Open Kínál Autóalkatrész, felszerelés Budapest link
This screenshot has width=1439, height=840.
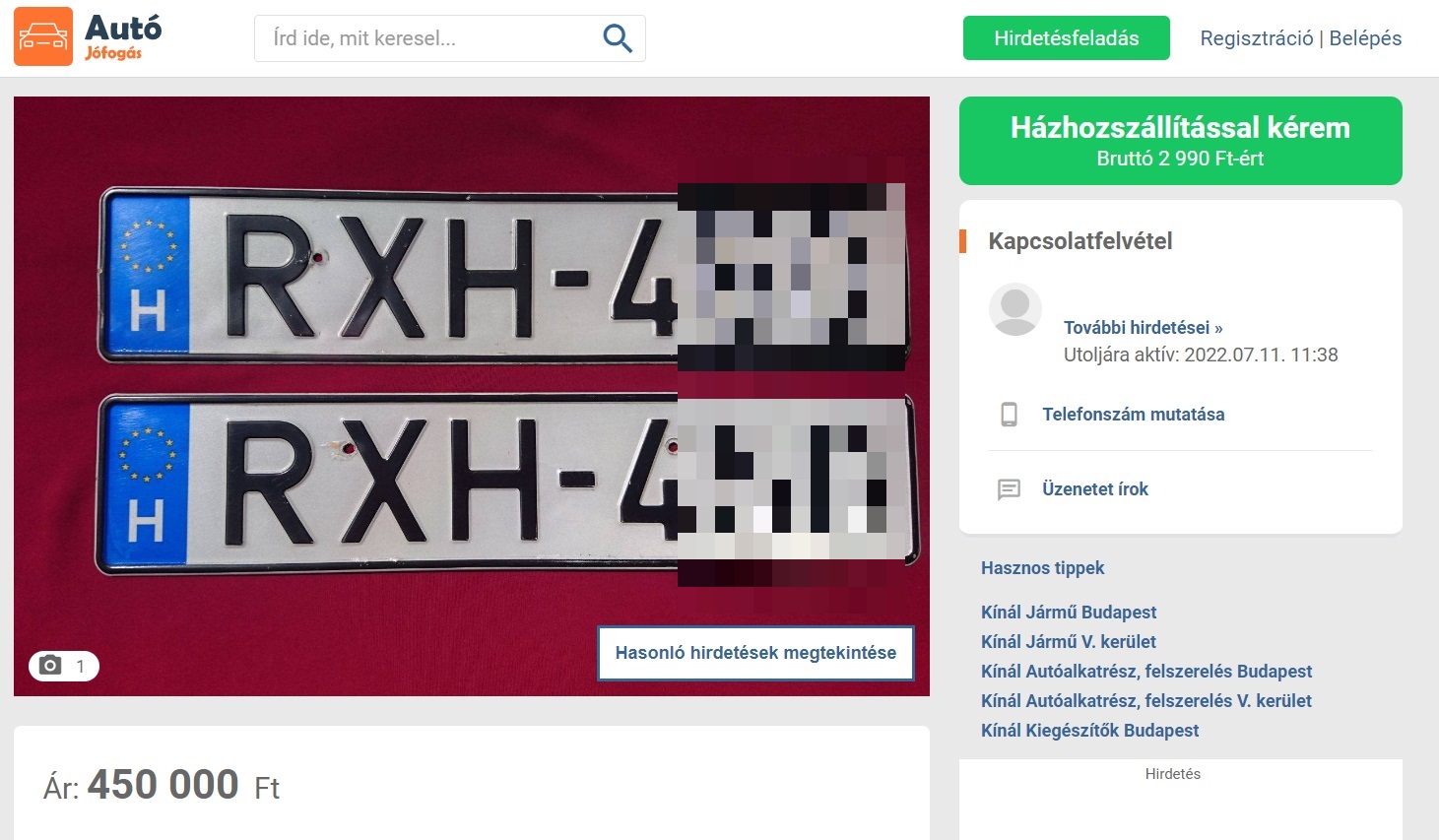coord(1145,672)
